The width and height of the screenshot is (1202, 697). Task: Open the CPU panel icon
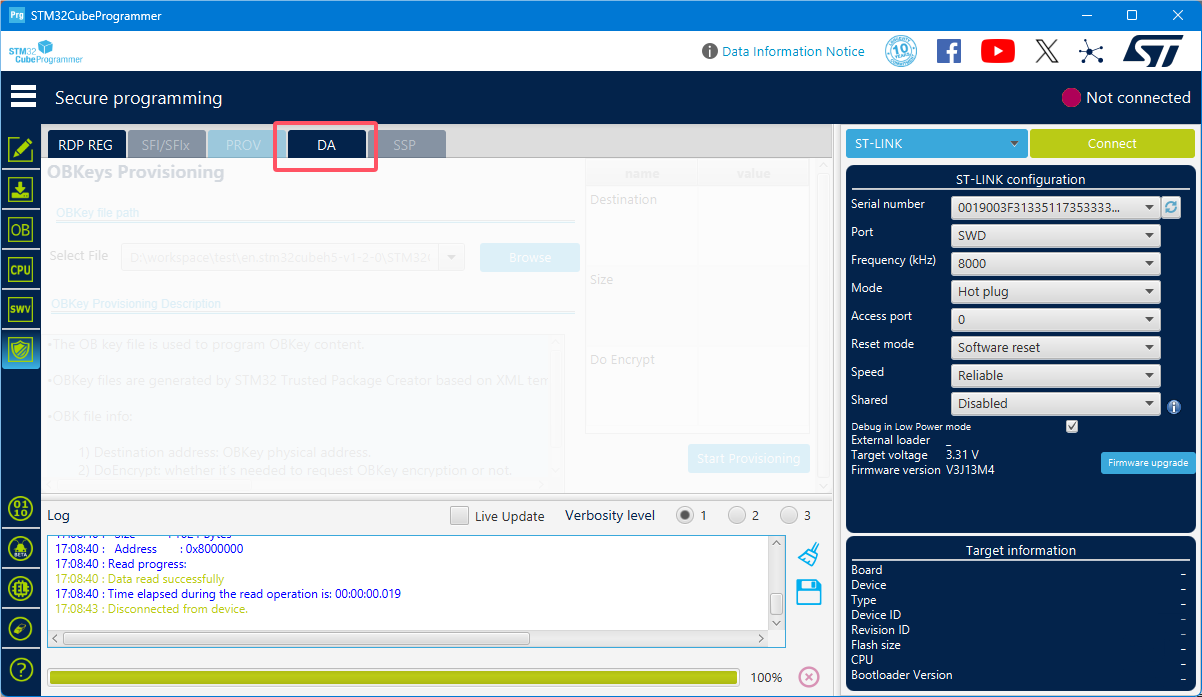point(20,269)
